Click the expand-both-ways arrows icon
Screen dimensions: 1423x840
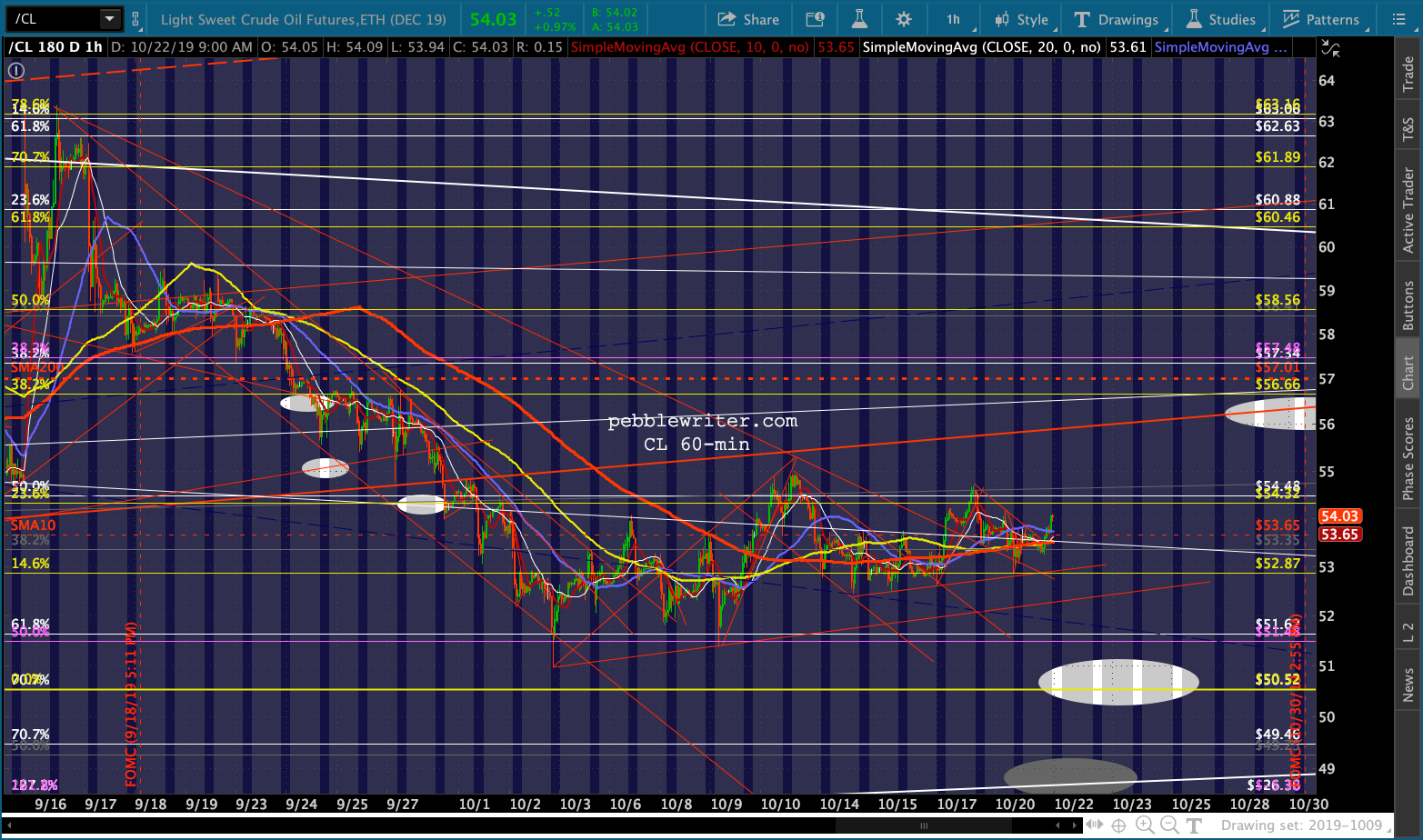pyautogui.click(x=1095, y=825)
